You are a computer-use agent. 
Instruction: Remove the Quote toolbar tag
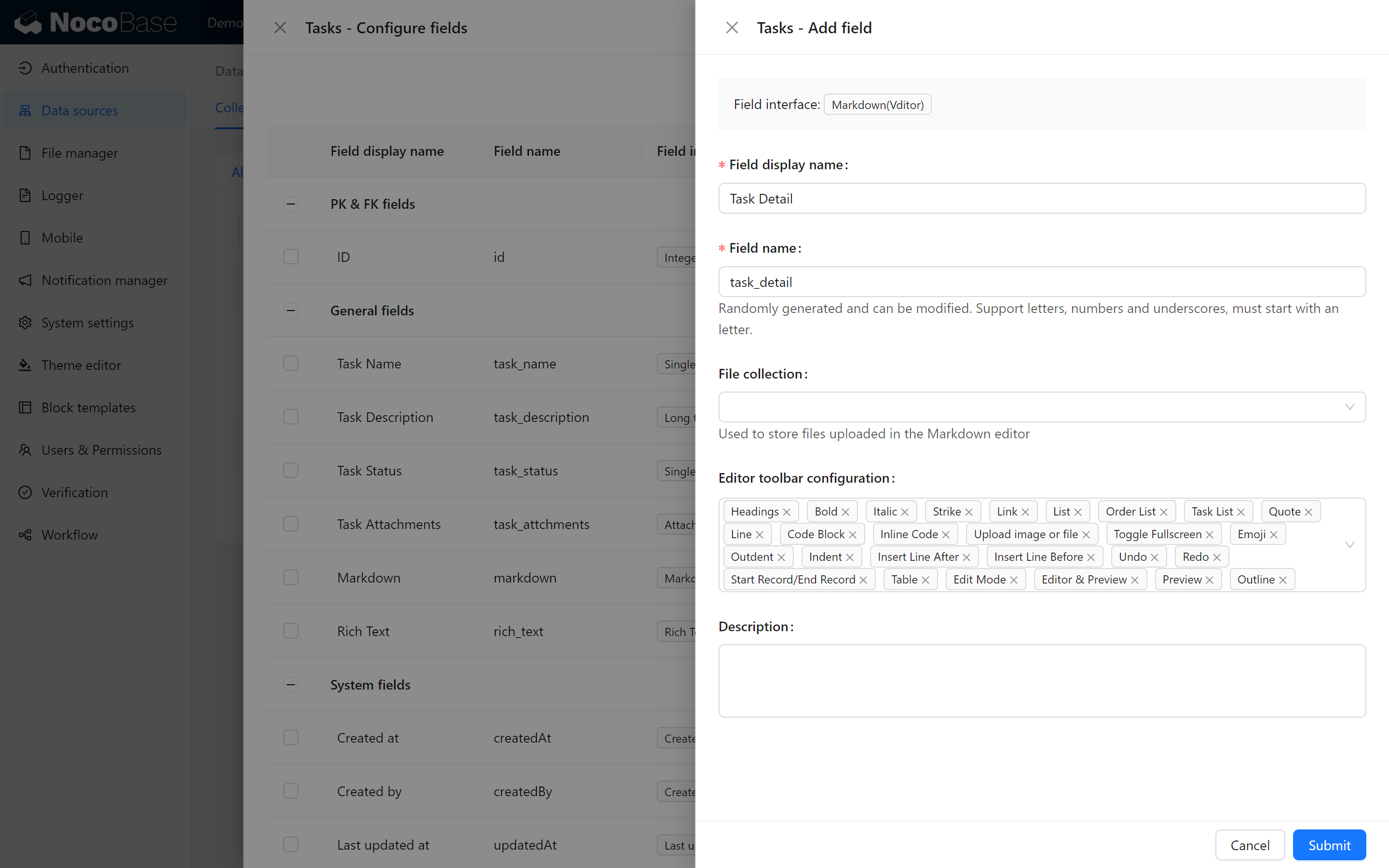point(1308,512)
